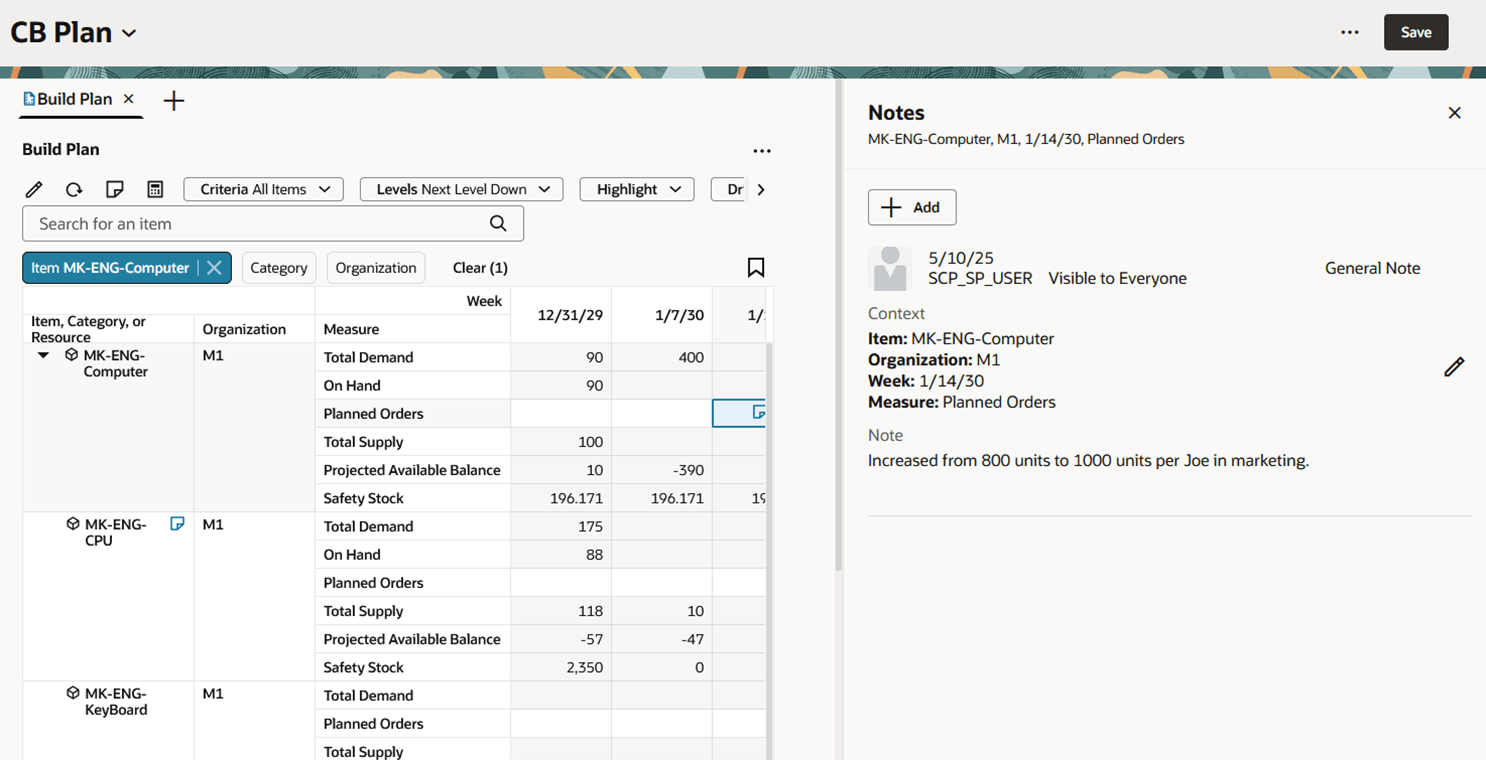Click the note text about Joe in marketing
This screenshot has height=760, width=1486.
point(1088,461)
